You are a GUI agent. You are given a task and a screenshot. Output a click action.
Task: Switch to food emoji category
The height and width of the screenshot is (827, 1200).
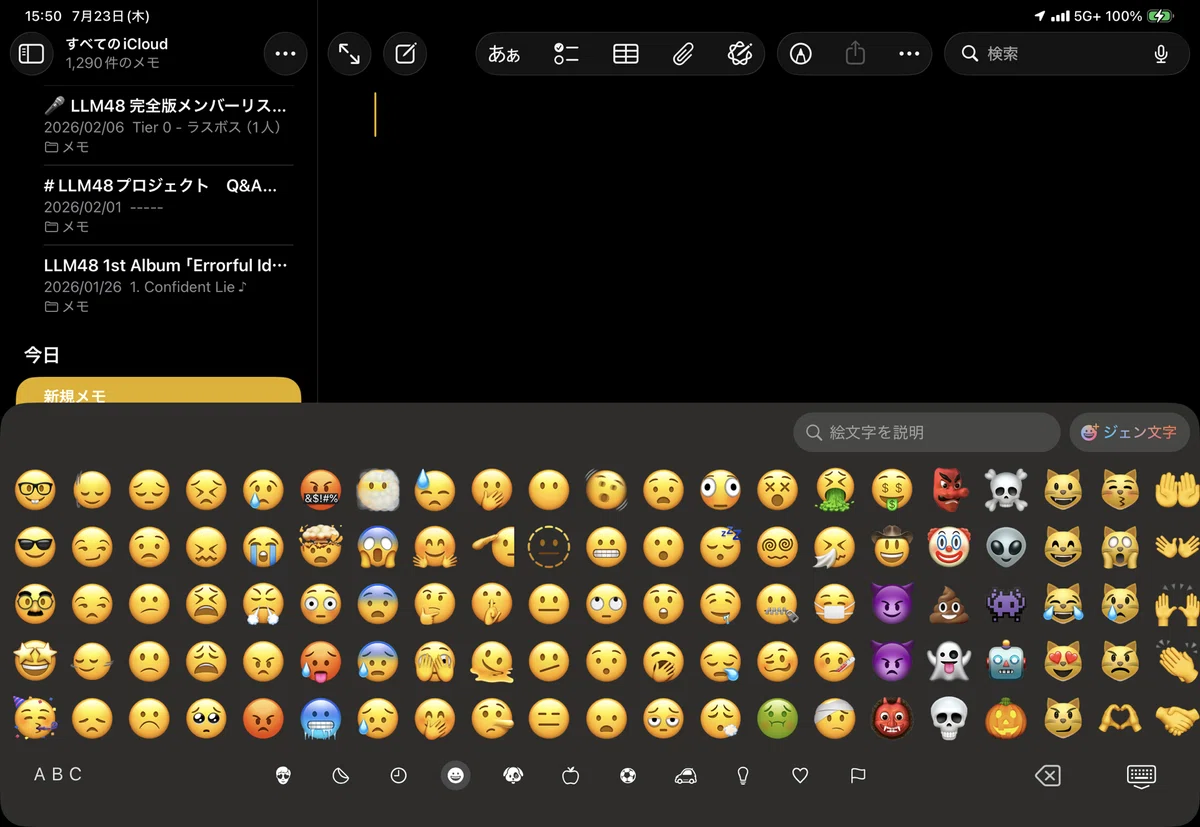coord(570,775)
